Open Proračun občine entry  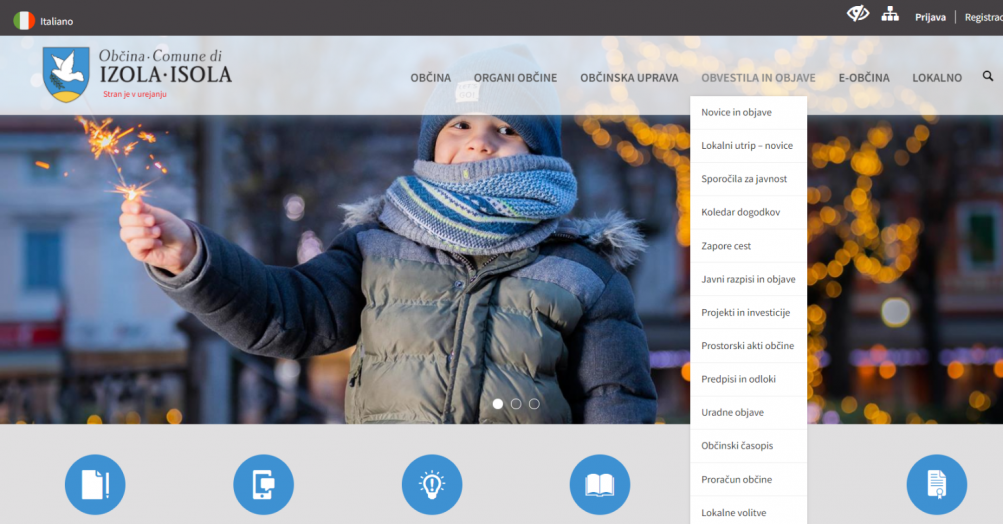(748, 479)
